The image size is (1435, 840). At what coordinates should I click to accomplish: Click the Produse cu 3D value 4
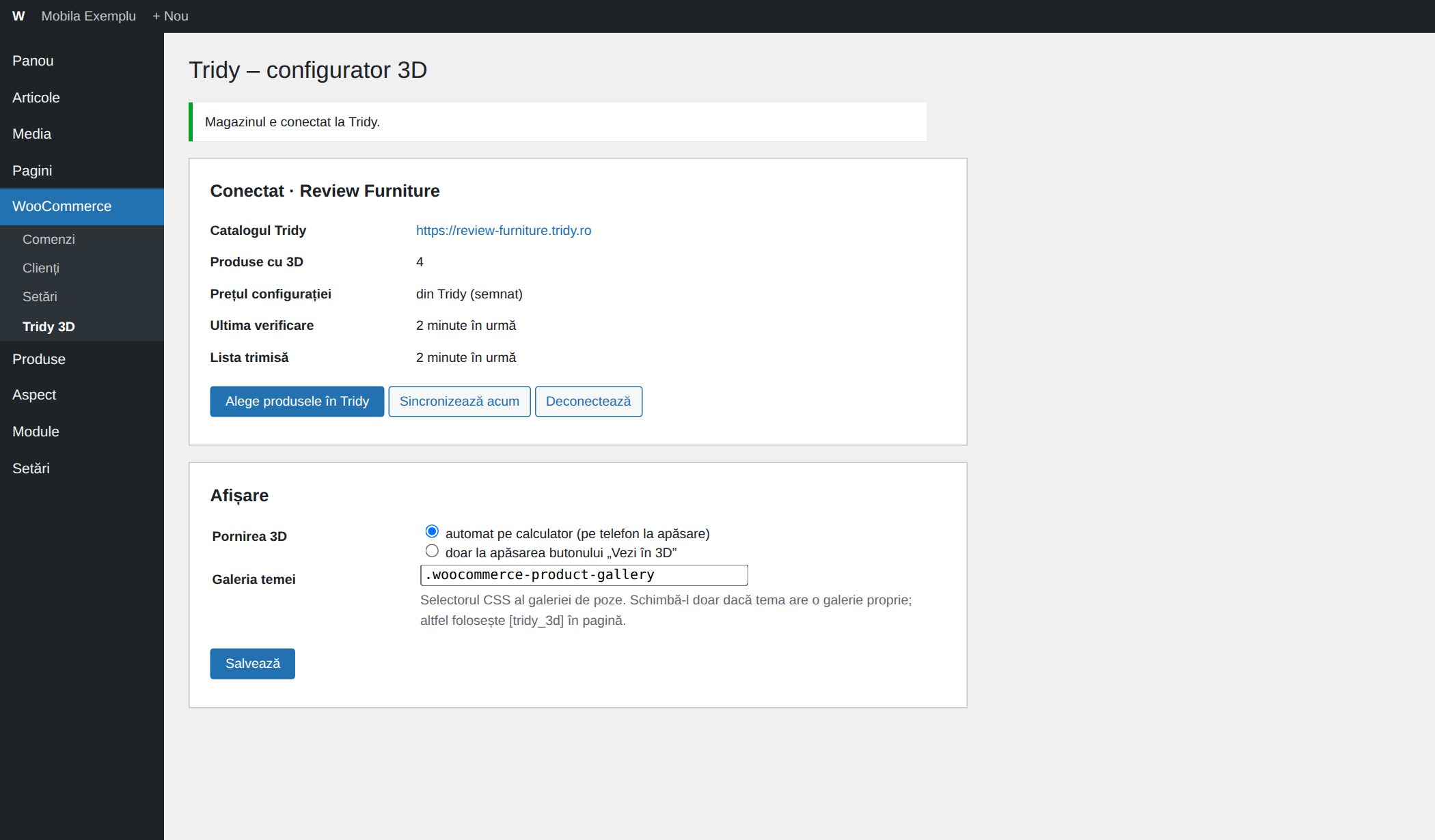click(x=420, y=262)
